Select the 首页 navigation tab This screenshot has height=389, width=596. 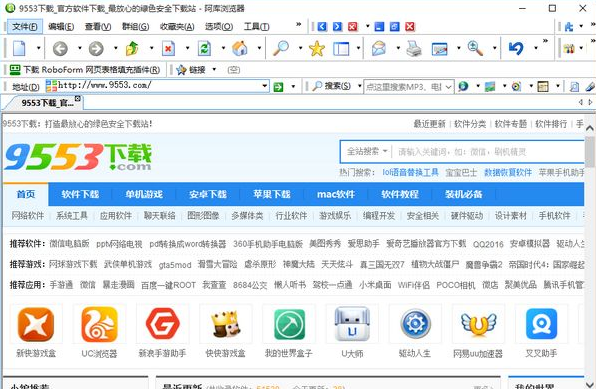(x=26, y=194)
